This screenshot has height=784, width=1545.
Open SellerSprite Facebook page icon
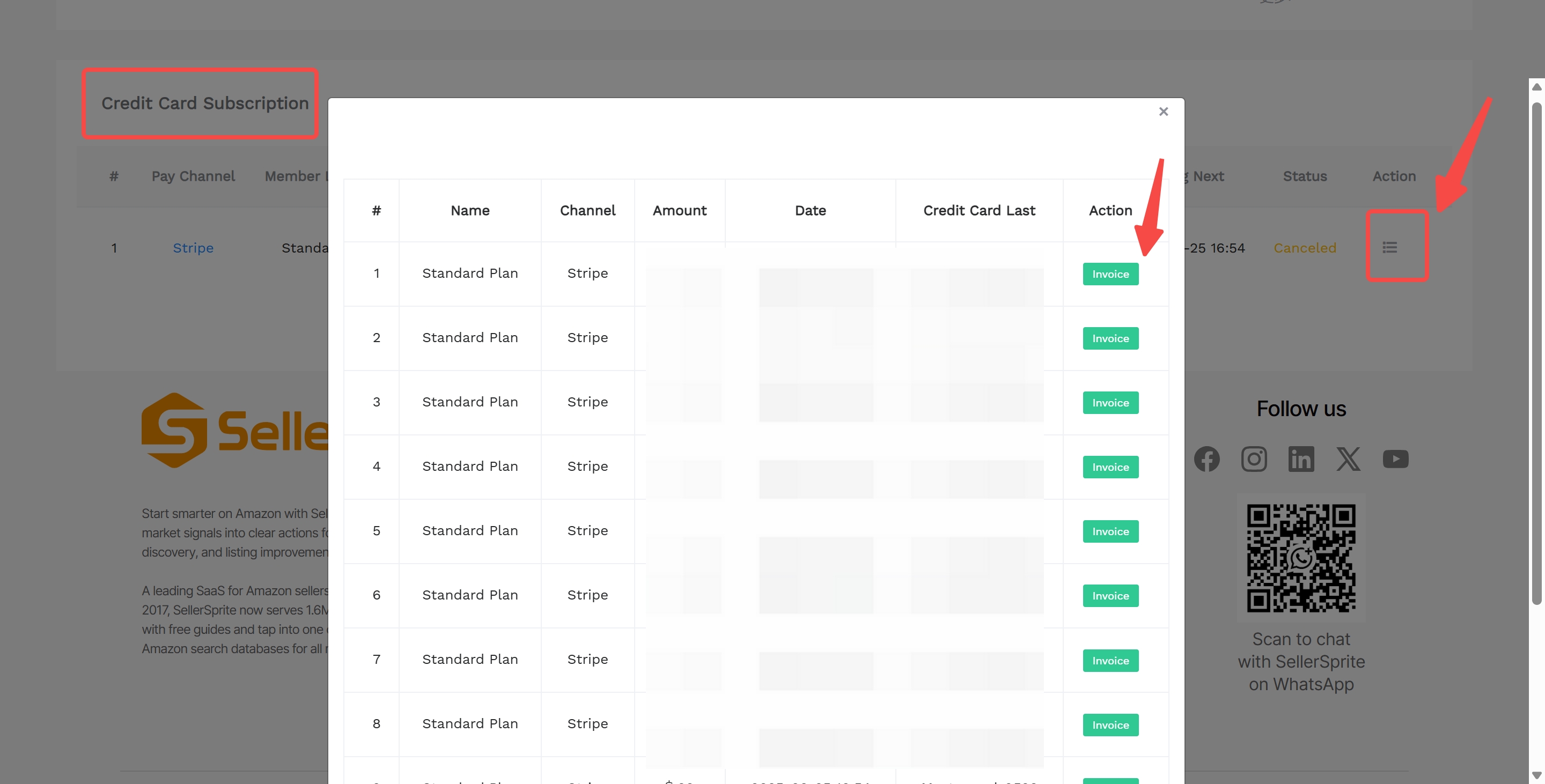click(x=1208, y=458)
